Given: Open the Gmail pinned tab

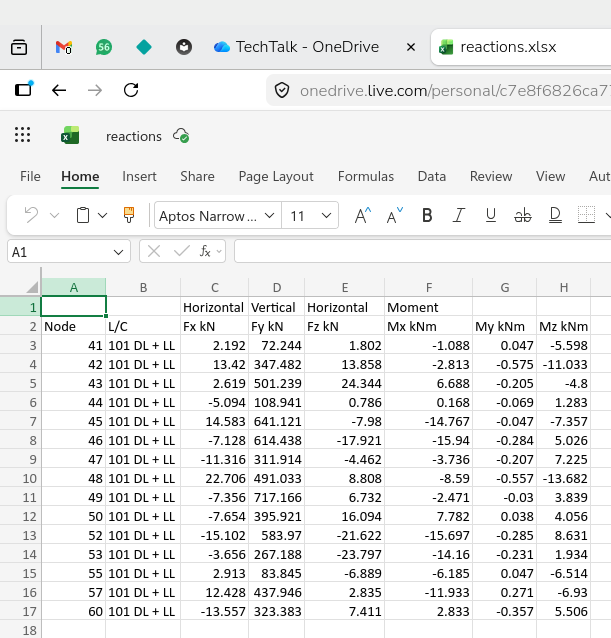Looking at the screenshot, I should point(63,47).
